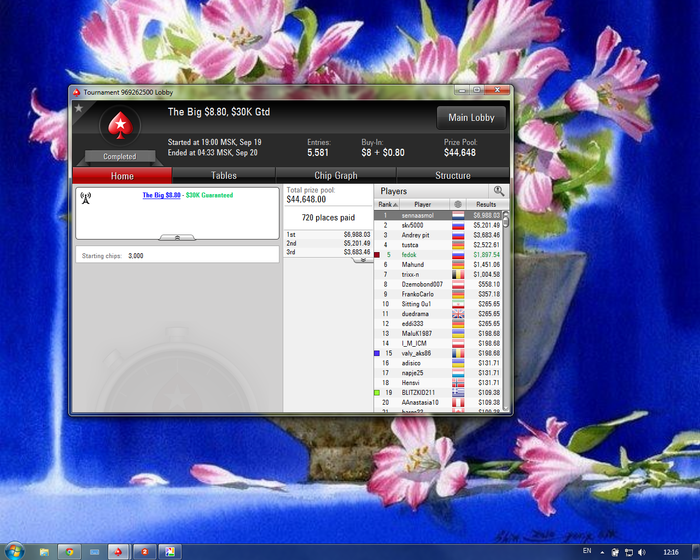Click the red number 2 taskbar app

(145, 552)
